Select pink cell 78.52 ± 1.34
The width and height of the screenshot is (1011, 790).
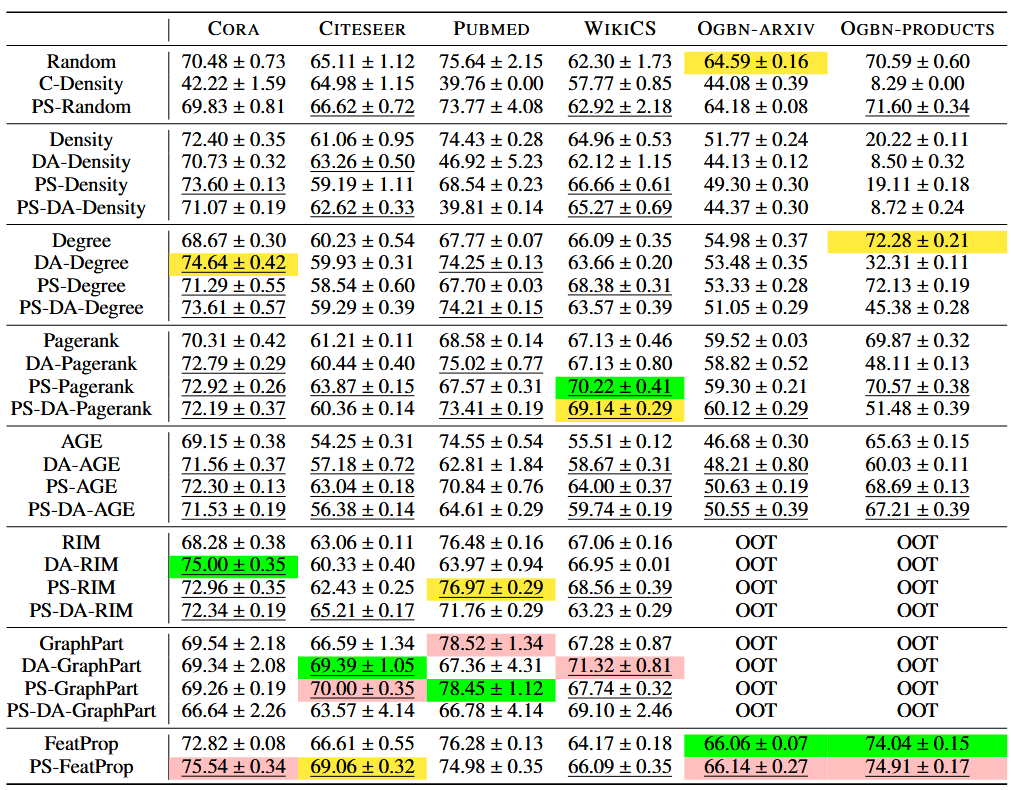pyautogui.click(x=491, y=644)
